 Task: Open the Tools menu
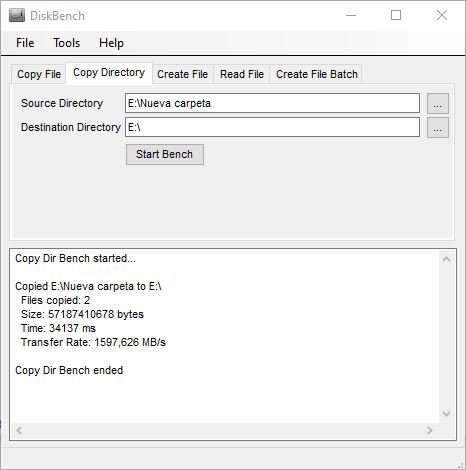[x=66, y=43]
